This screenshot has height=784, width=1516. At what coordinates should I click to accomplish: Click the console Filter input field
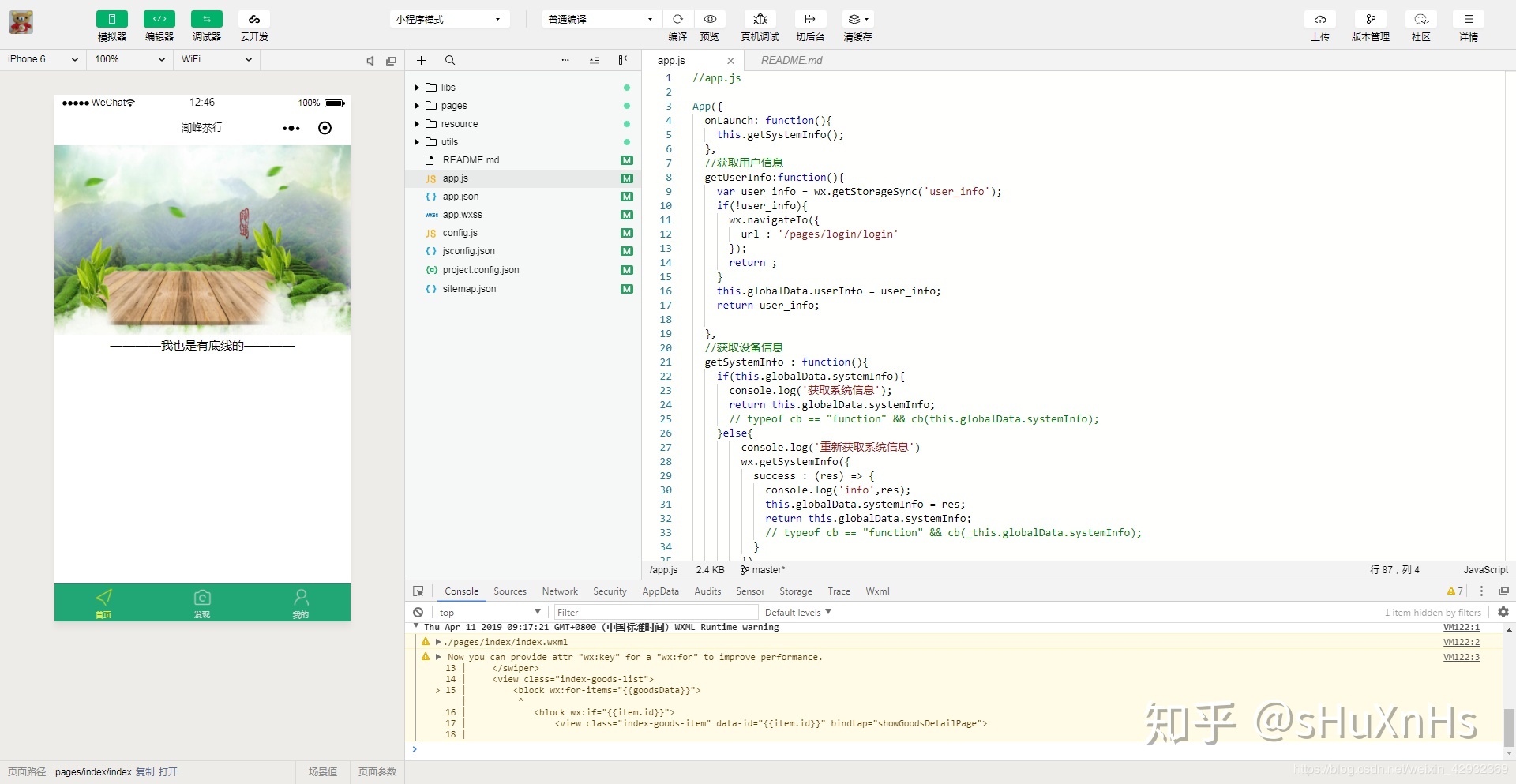tap(655, 613)
